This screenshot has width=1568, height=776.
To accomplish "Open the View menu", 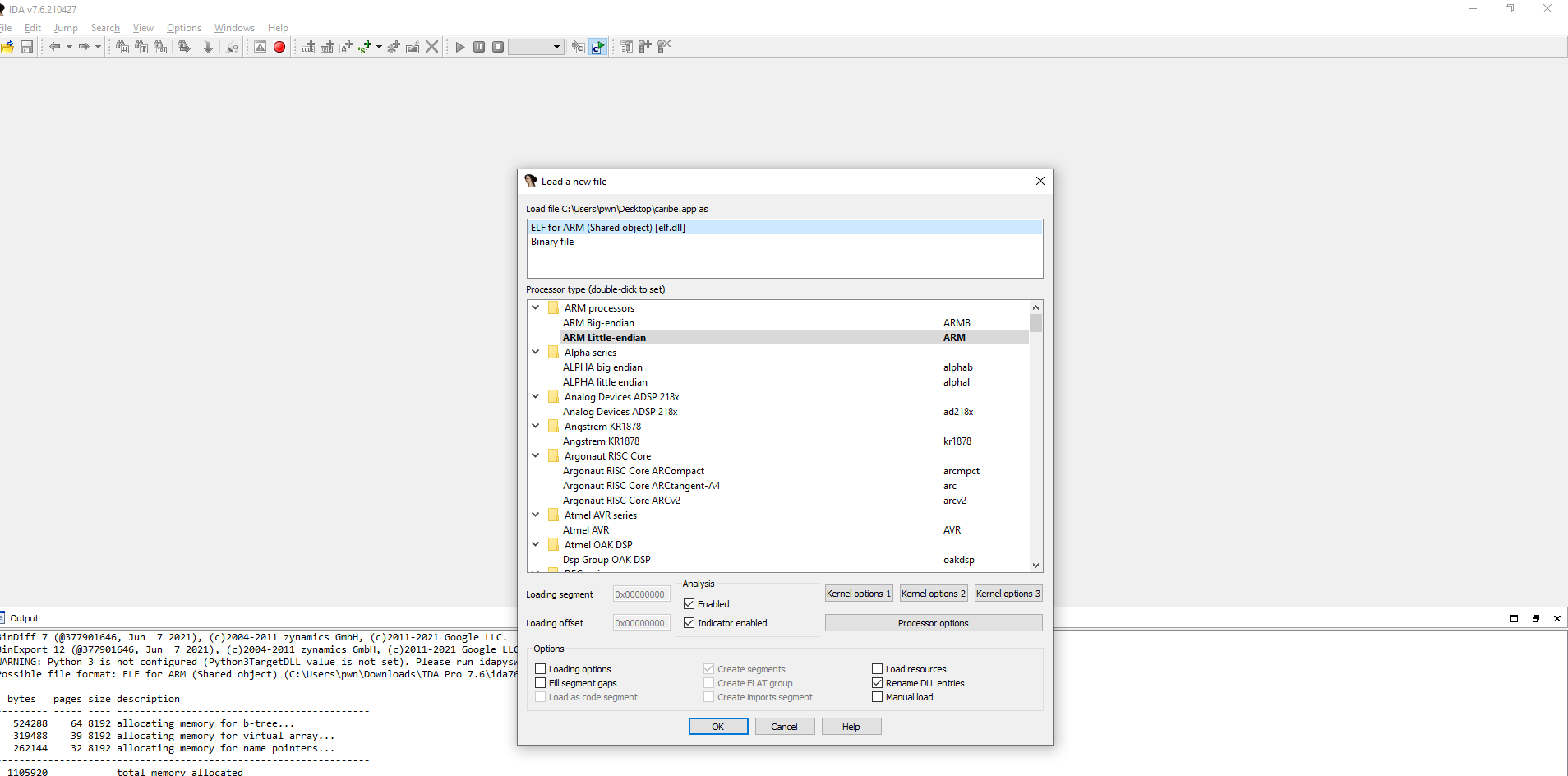I will 143,28.
